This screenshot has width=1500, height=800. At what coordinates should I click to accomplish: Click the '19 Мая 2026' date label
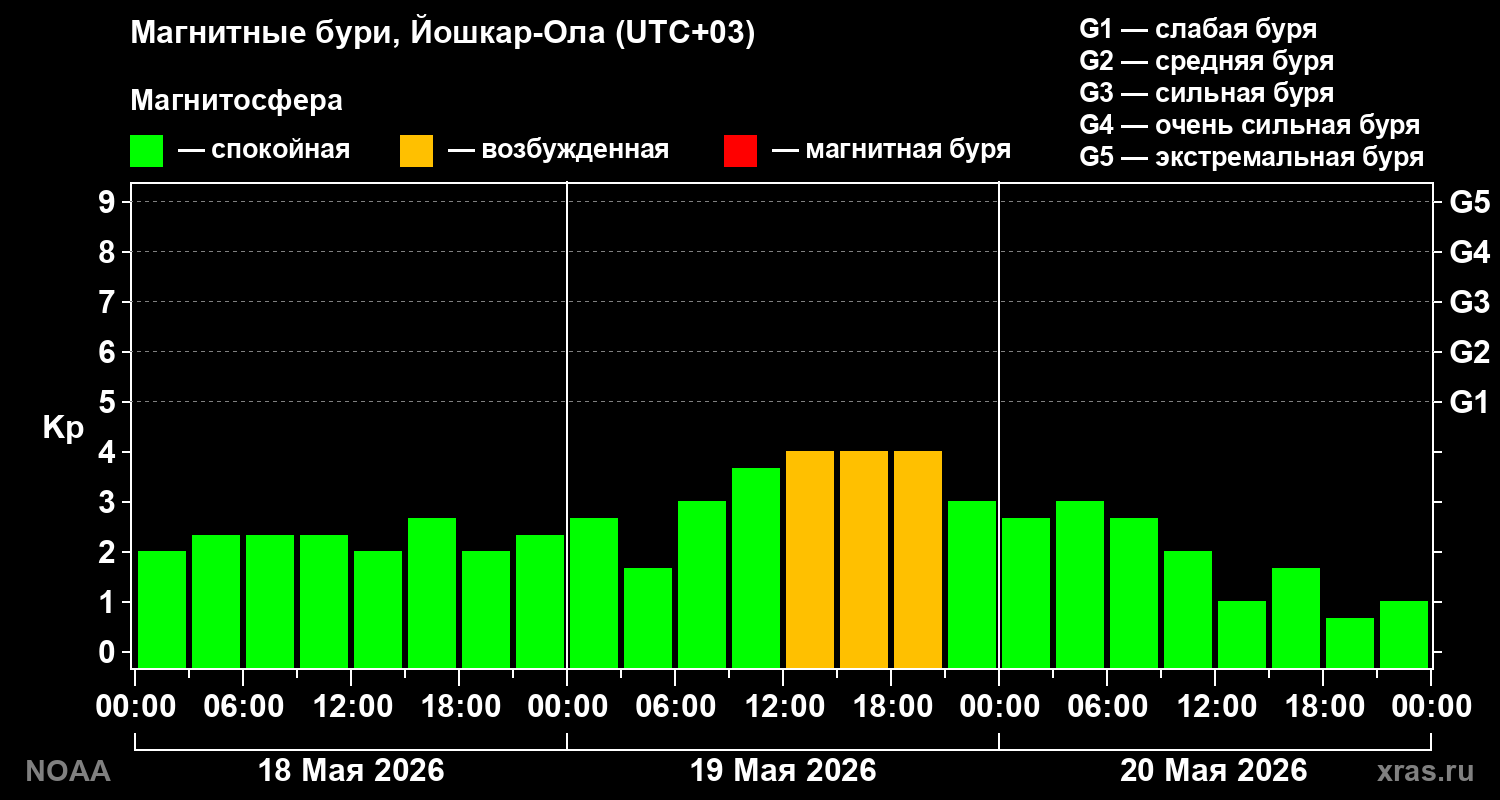coord(783,770)
